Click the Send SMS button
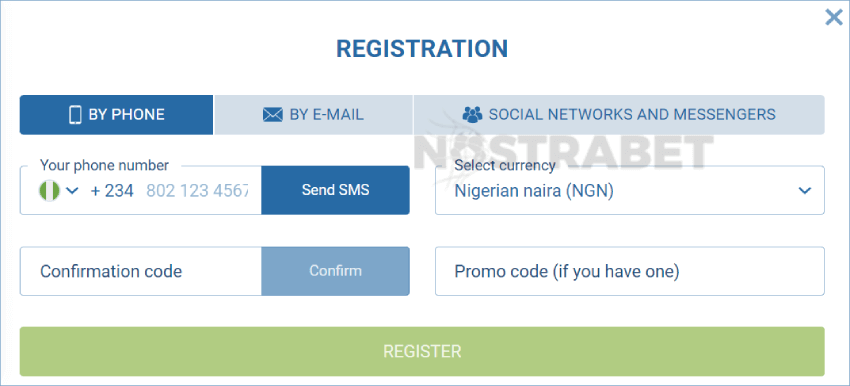 pyautogui.click(x=336, y=190)
